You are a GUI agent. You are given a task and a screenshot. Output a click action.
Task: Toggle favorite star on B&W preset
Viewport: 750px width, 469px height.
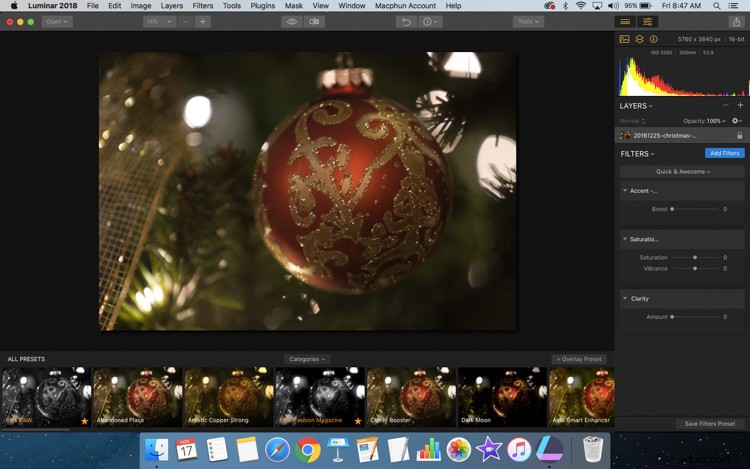click(x=85, y=421)
